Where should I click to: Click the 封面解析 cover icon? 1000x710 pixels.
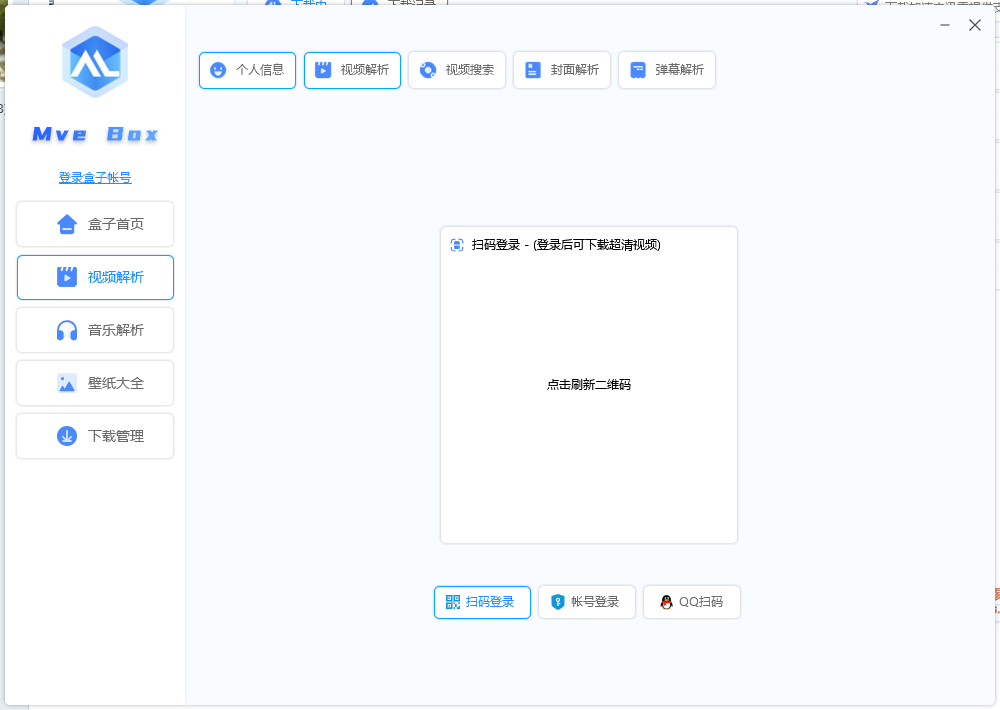point(531,70)
